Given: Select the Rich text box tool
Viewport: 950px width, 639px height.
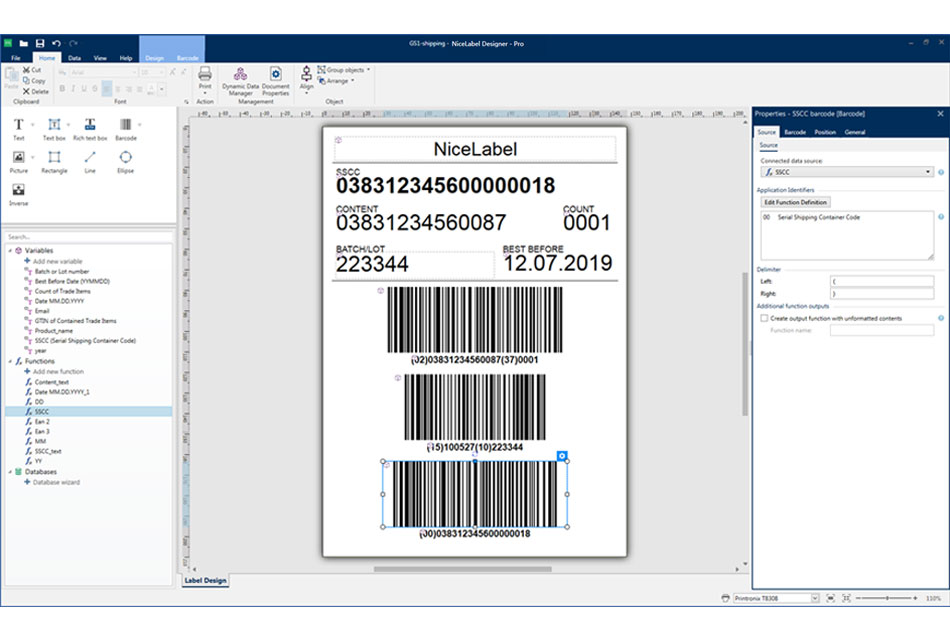Looking at the screenshot, I should (90, 129).
